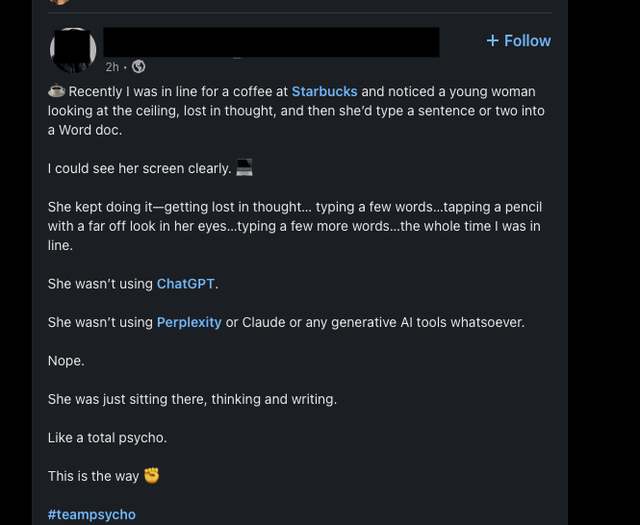Click the coffee cup emoji
The width and height of the screenshot is (640, 525).
(56, 91)
